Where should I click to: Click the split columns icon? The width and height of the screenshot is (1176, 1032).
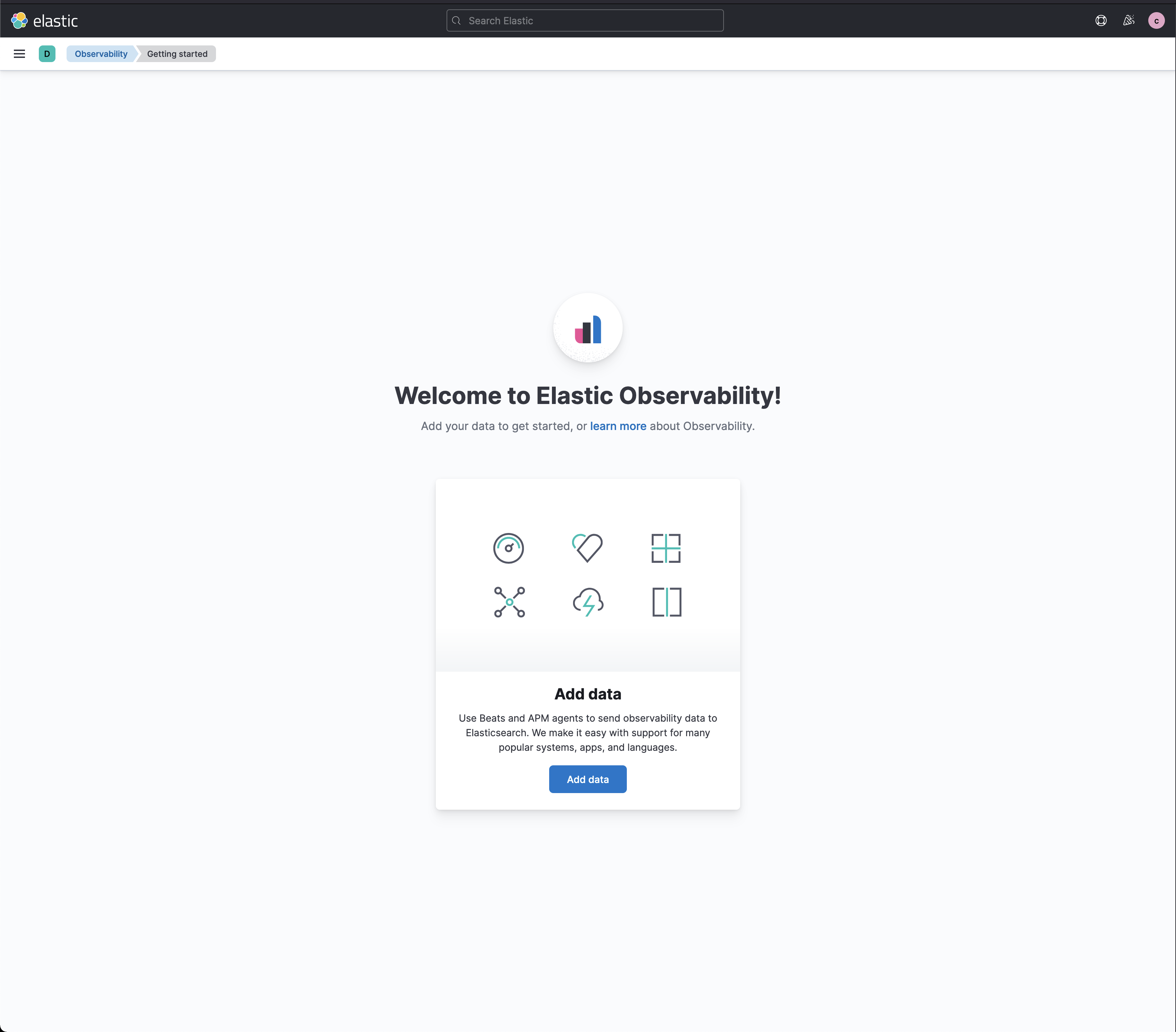[x=667, y=602]
